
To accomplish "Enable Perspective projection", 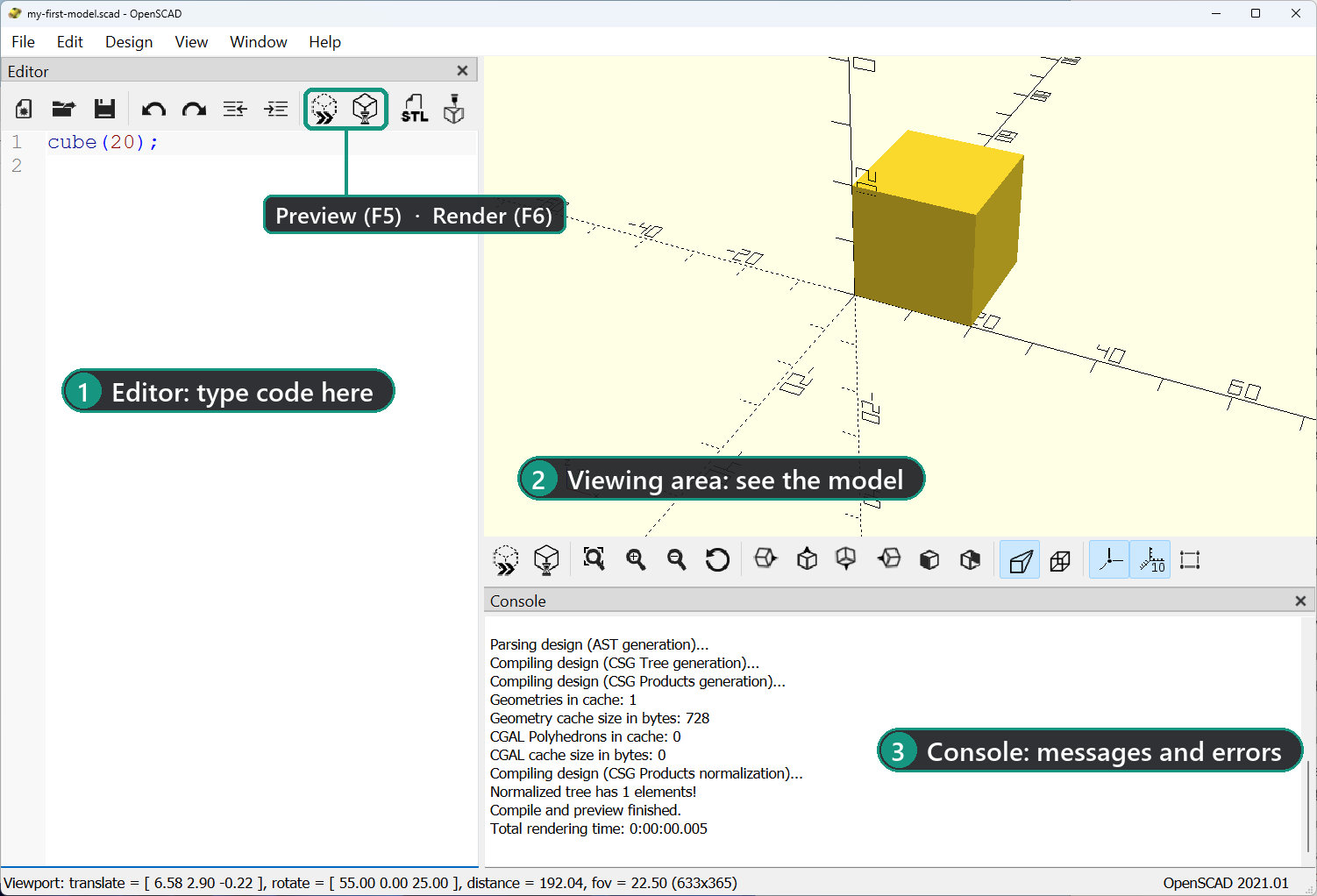I will 1020,560.
